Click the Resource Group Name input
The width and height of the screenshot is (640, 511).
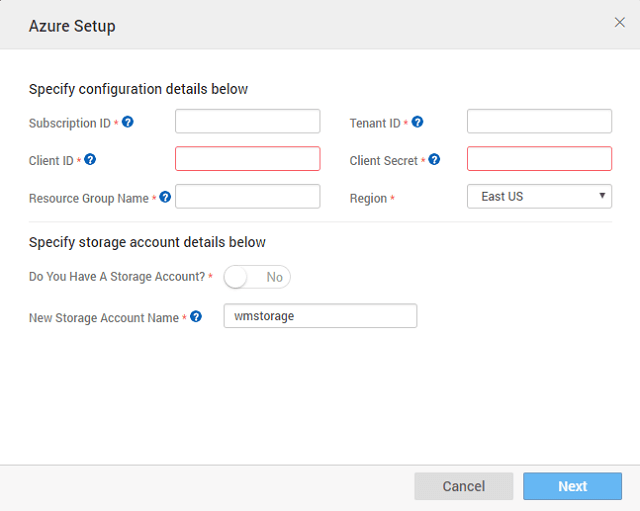pos(247,197)
